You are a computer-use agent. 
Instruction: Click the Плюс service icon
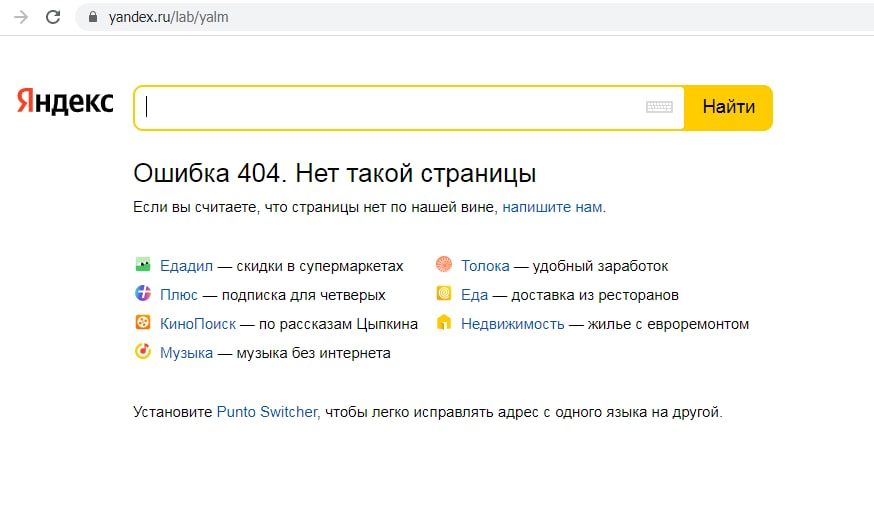pos(143,293)
